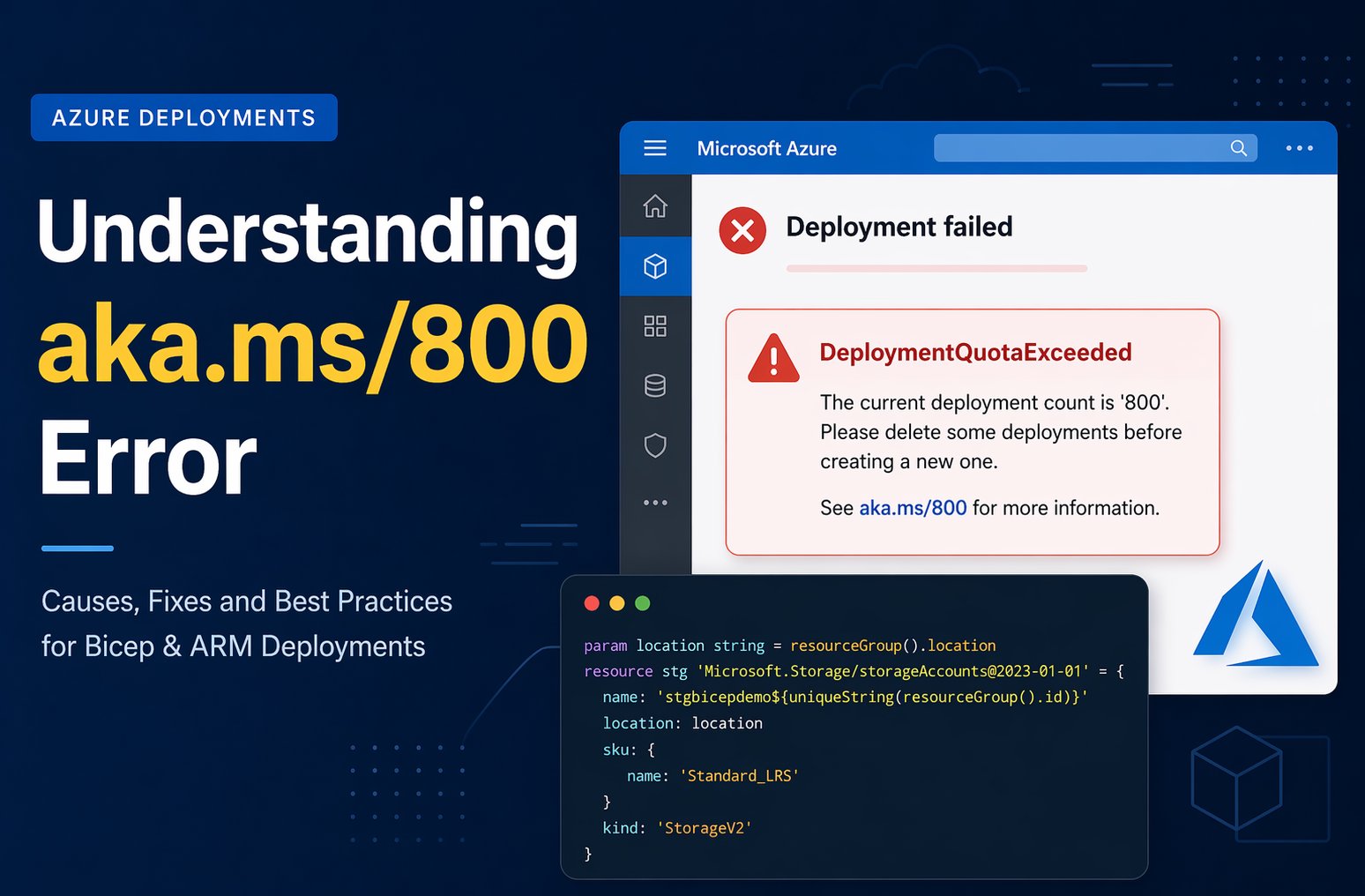Click the green dot on code window

coord(643,603)
